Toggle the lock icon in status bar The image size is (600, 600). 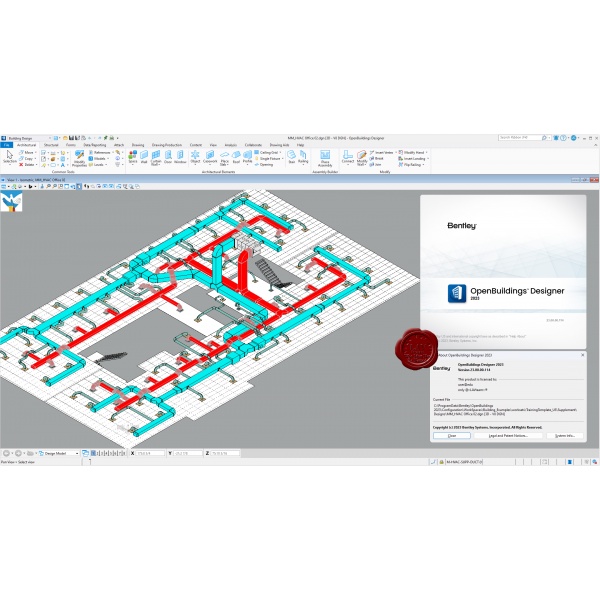click(441, 462)
